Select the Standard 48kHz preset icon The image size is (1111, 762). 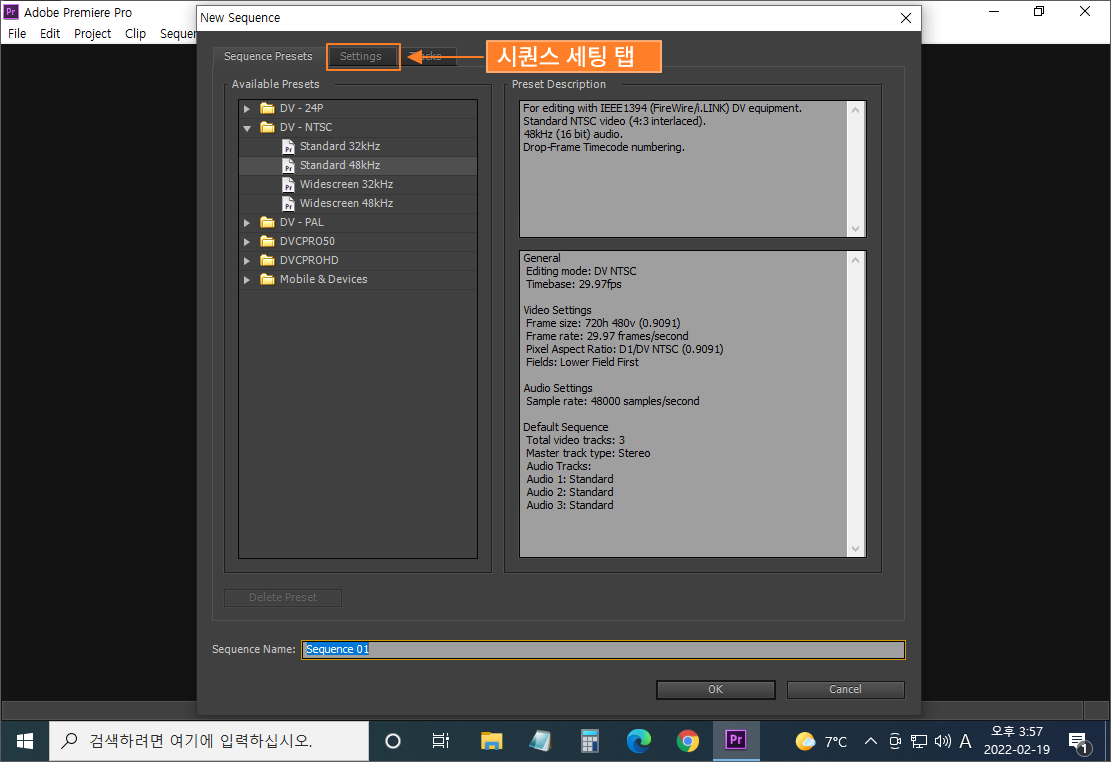[288, 166]
